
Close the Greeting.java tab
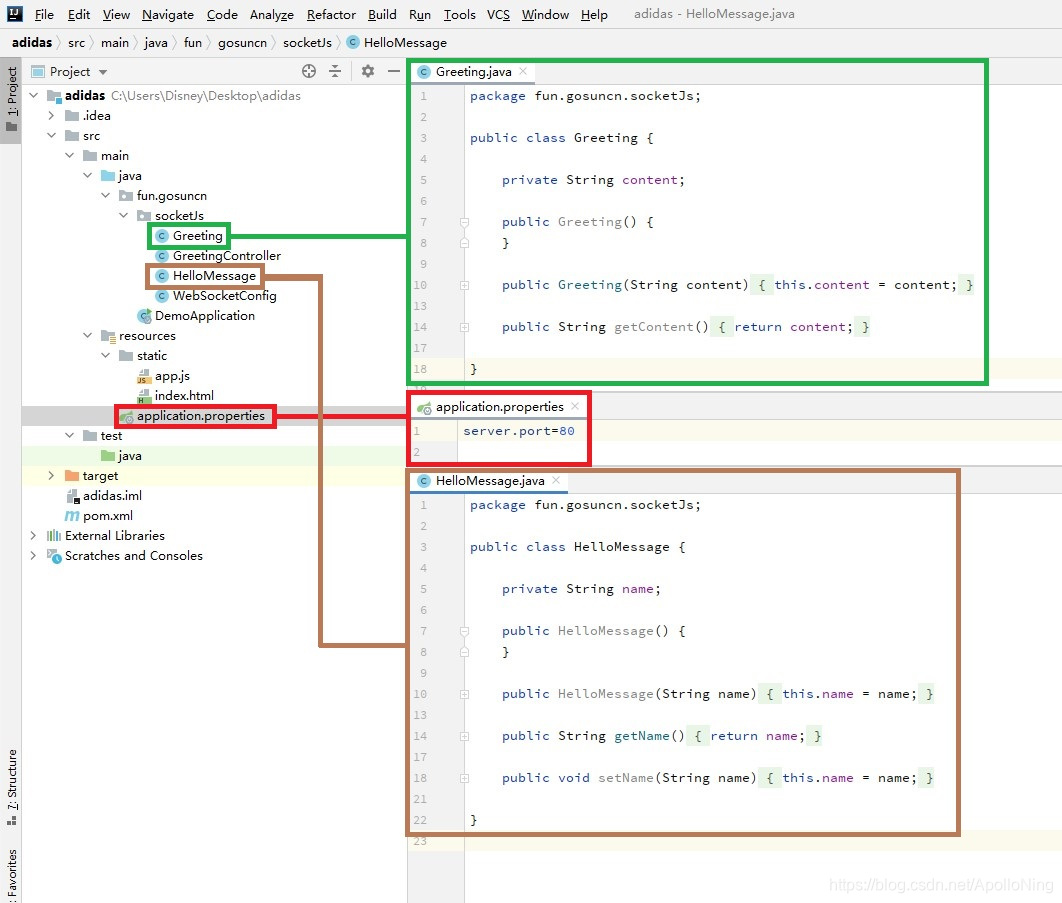pos(523,71)
